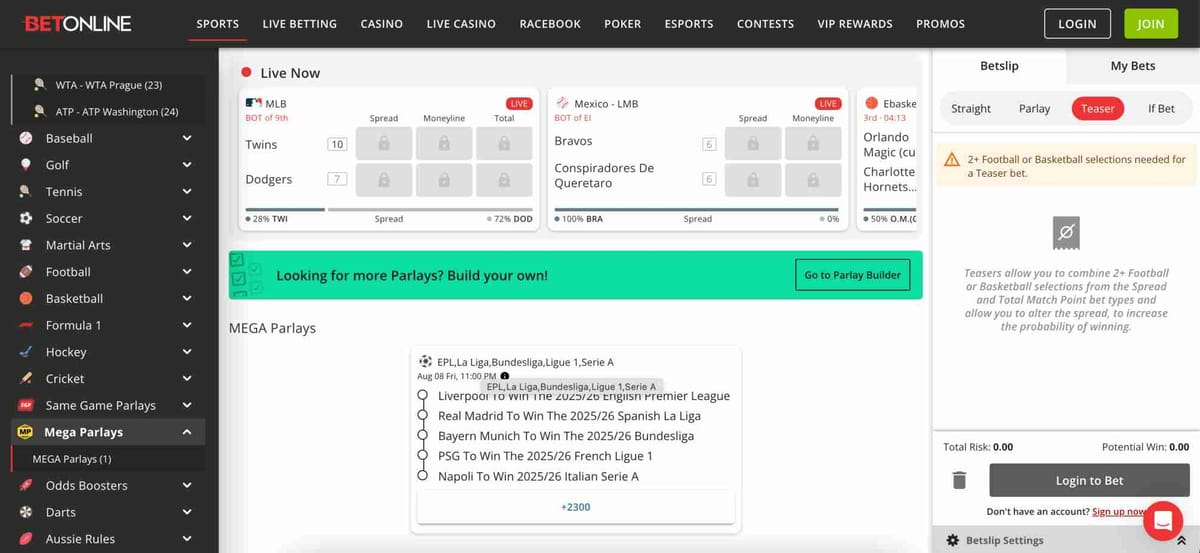This screenshot has width=1200, height=553.
Task: Expand the Baseball sports category
Action: [187, 138]
